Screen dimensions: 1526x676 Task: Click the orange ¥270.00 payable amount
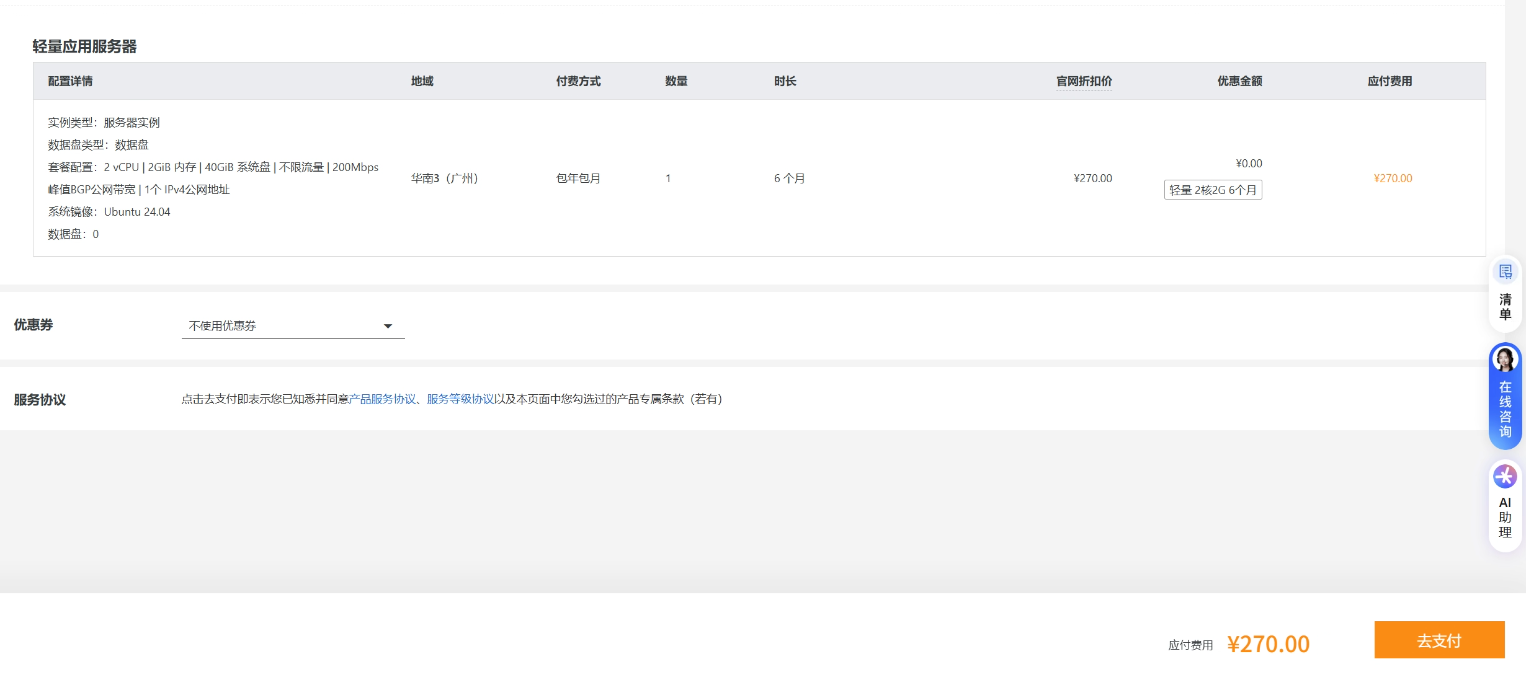point(1391,178)
